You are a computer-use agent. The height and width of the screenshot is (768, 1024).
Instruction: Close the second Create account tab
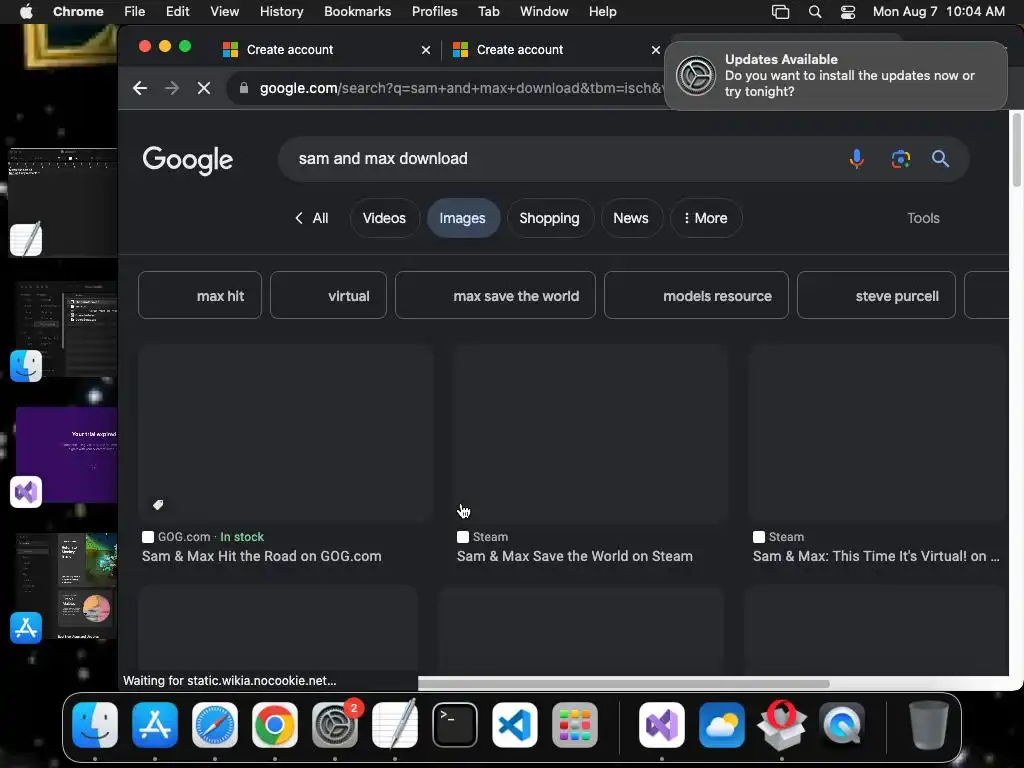pyautogui.click(x=656, y=50)
